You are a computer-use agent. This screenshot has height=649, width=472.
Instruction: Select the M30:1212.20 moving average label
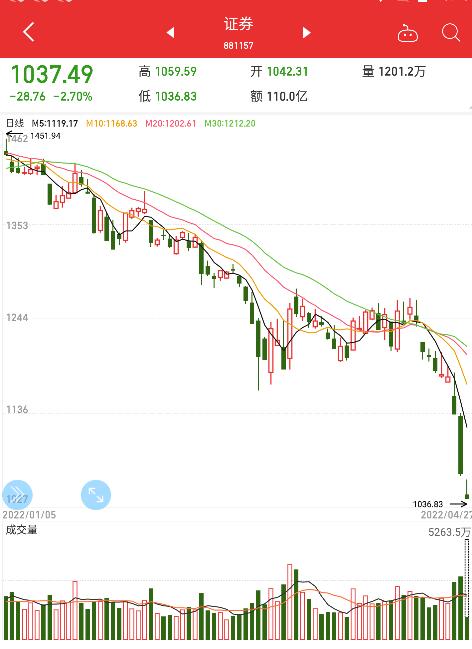[x=230, y=123]
